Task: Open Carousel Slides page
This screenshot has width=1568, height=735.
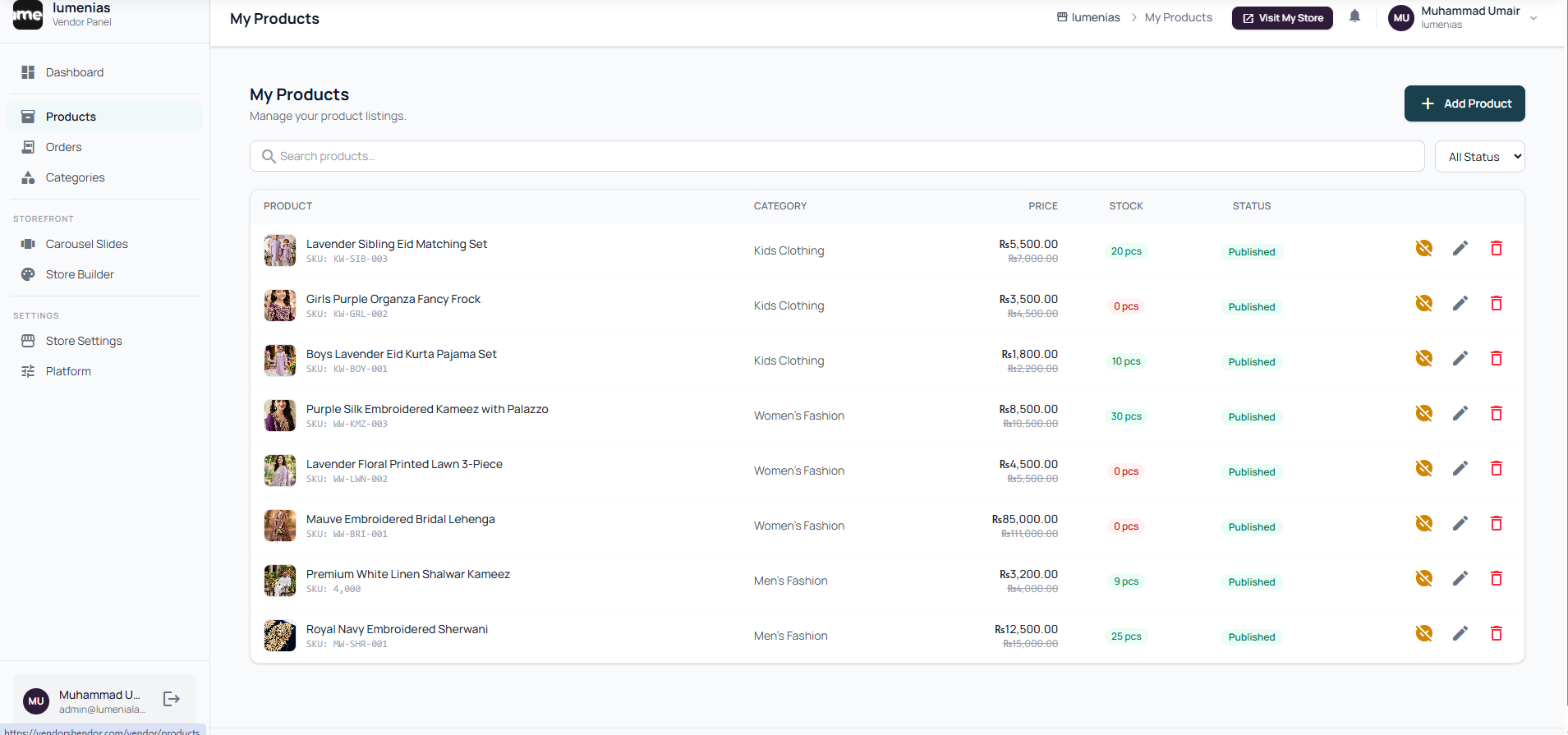Action: (x=104, y=244)
